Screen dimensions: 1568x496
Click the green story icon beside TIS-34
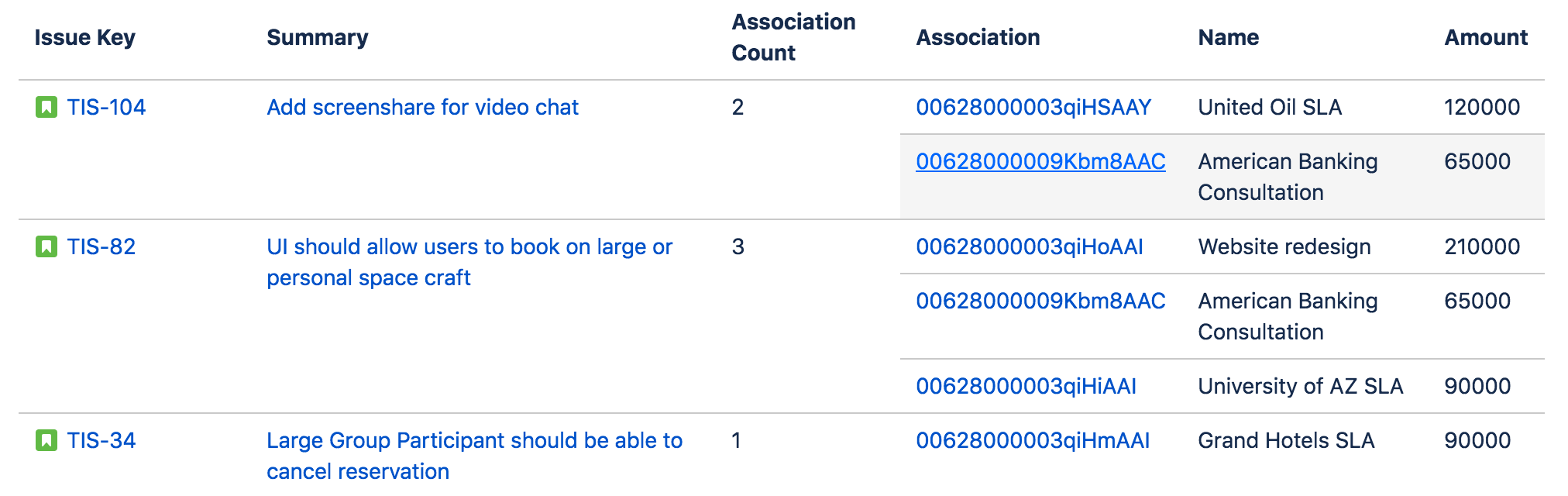[46, 440]
